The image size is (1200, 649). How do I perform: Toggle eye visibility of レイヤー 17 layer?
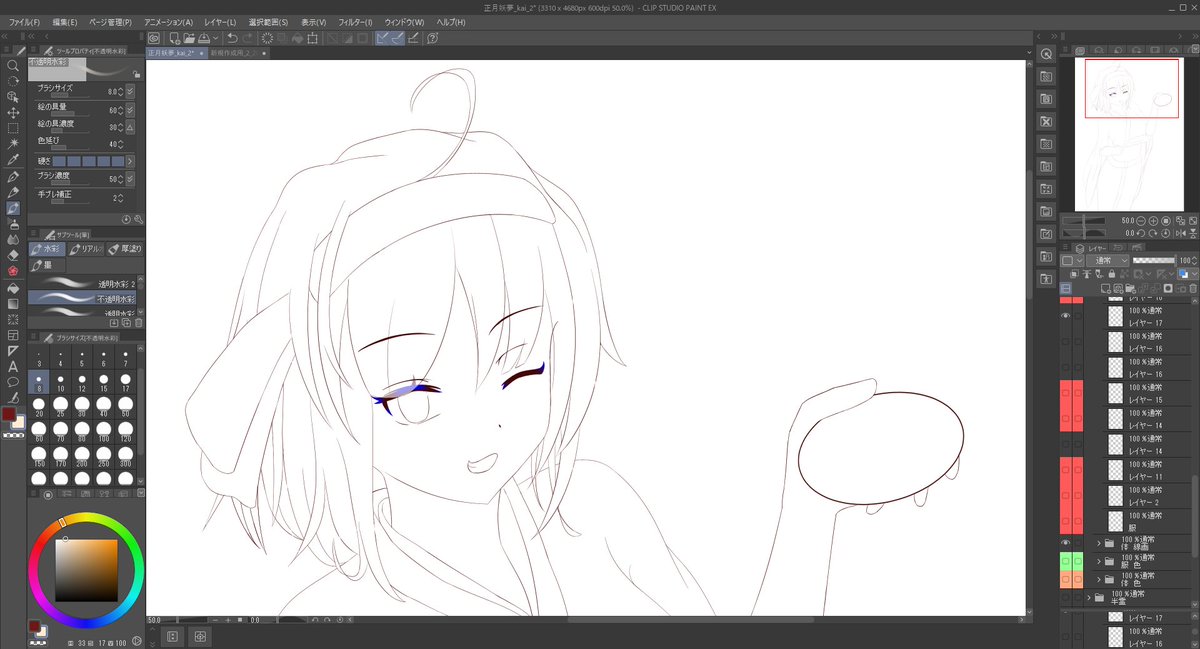click(x=1065, y=316)
